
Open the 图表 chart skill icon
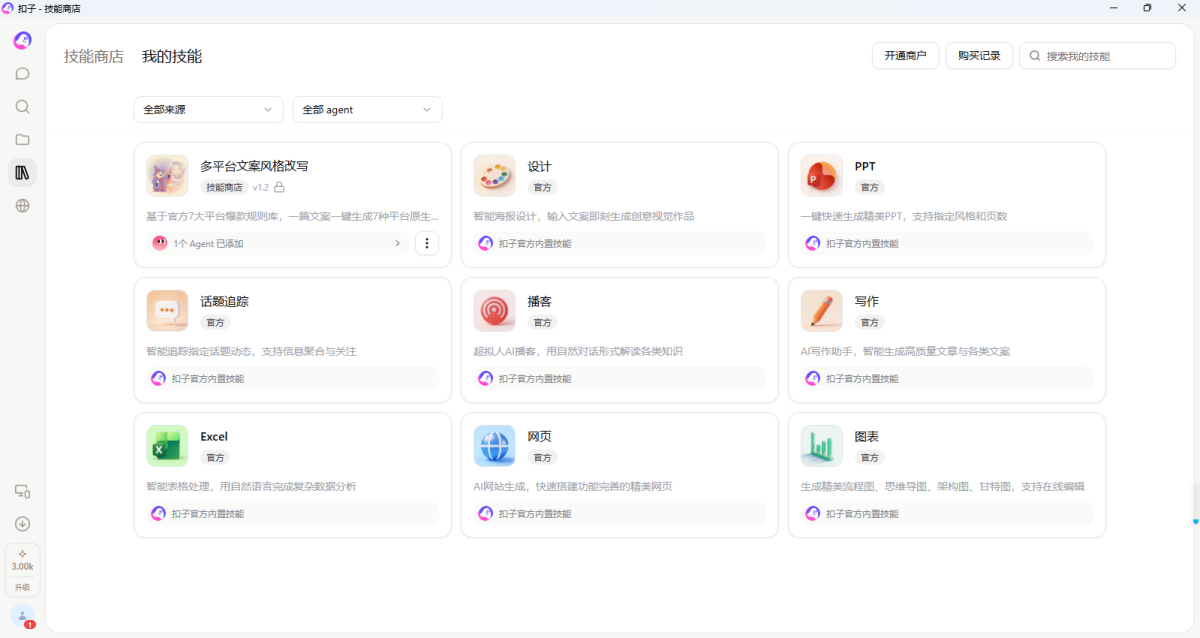coord(821,446)
